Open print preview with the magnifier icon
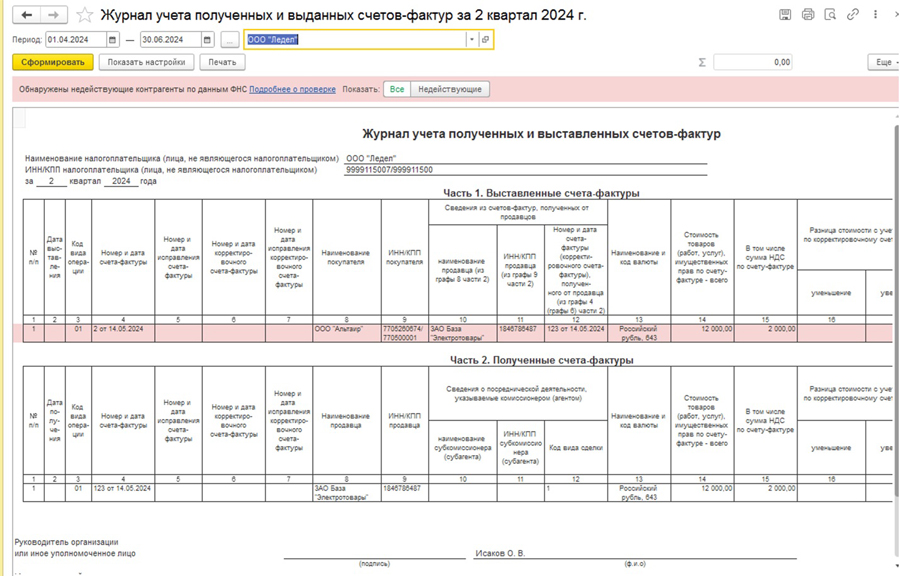 click(830, 15)
